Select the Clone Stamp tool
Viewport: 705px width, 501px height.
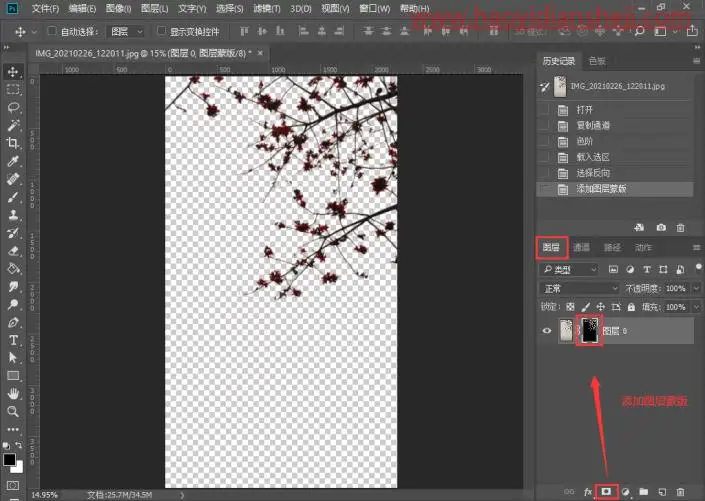click(x=13, y=215)
